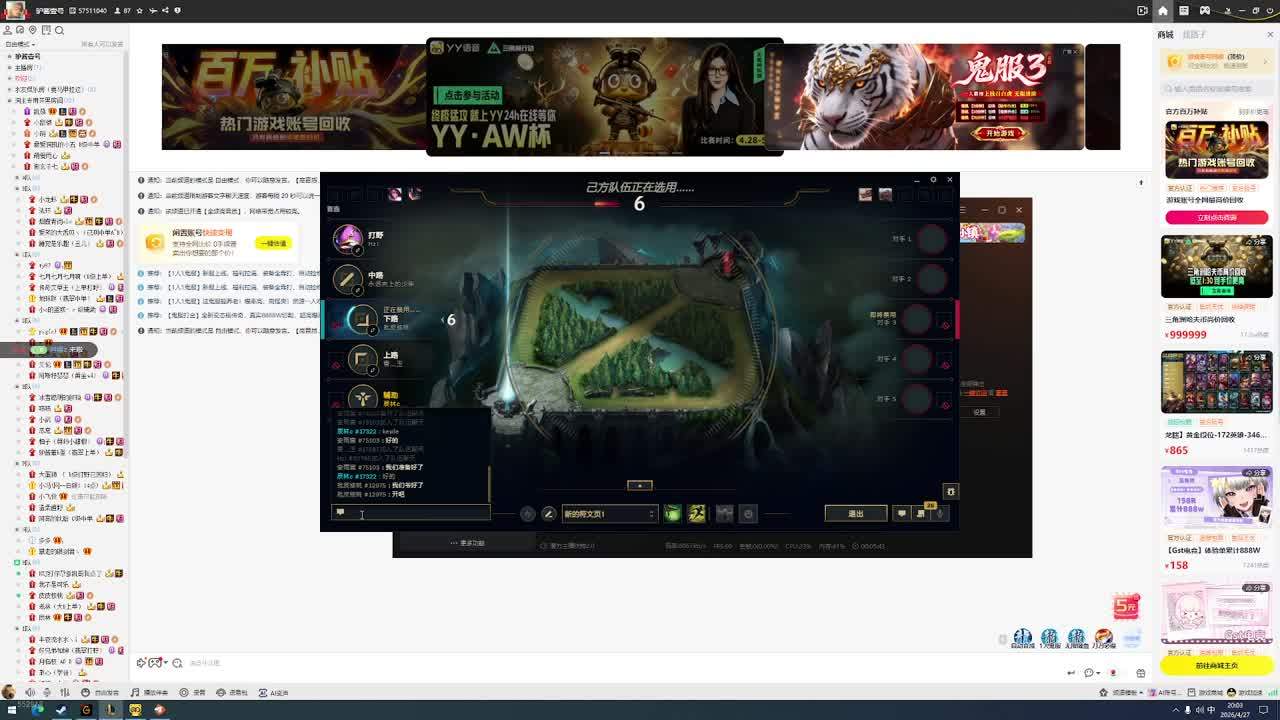Click the 百万补贴 banner thumbnail in the shop panel
The height and width of the screenshot is (720, 1280).
[1216, 150]
